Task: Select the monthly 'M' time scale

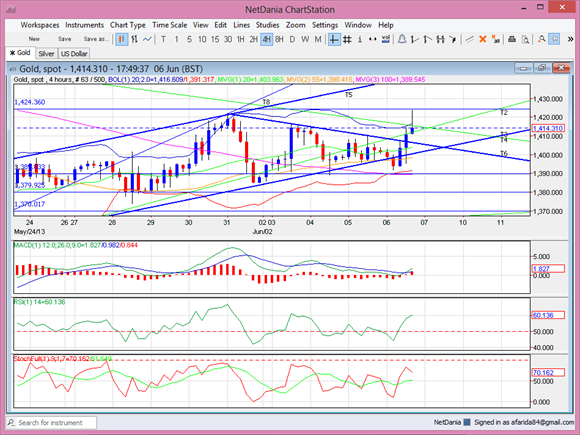Action: [318, 39]
